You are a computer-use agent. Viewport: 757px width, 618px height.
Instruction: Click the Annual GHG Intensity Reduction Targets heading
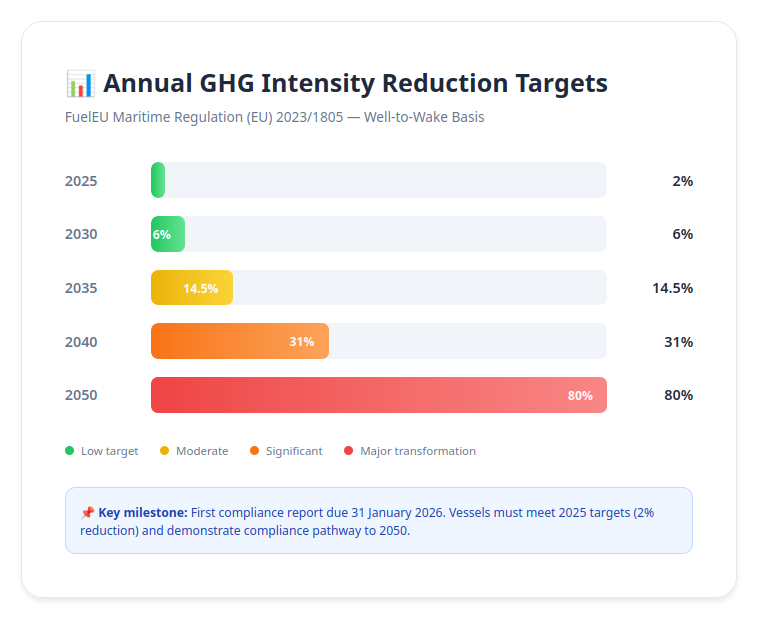(355, 83)
